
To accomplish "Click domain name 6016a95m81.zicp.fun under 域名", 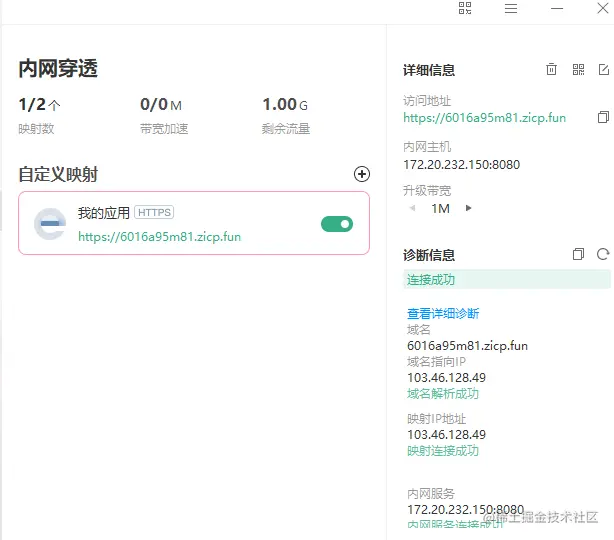I will (468, 346).
